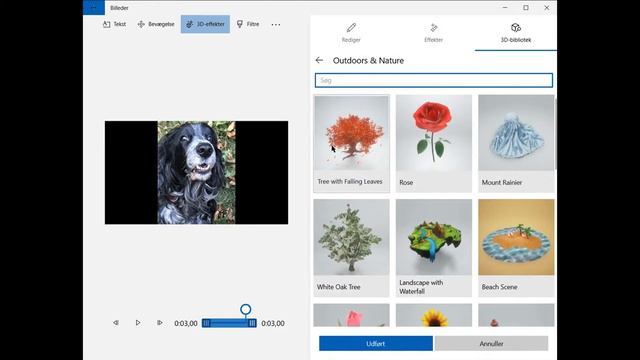Click the dog video preview

coord(196,172)
